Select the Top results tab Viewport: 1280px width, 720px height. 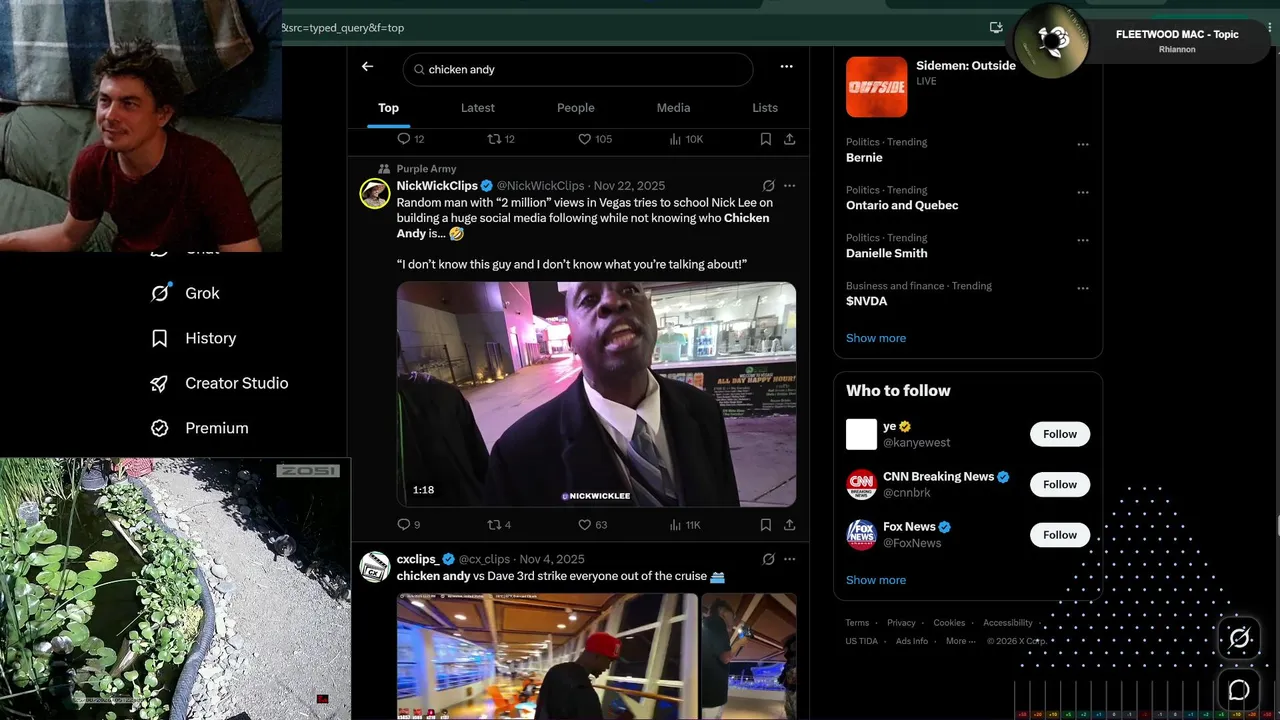pos(388,108)
